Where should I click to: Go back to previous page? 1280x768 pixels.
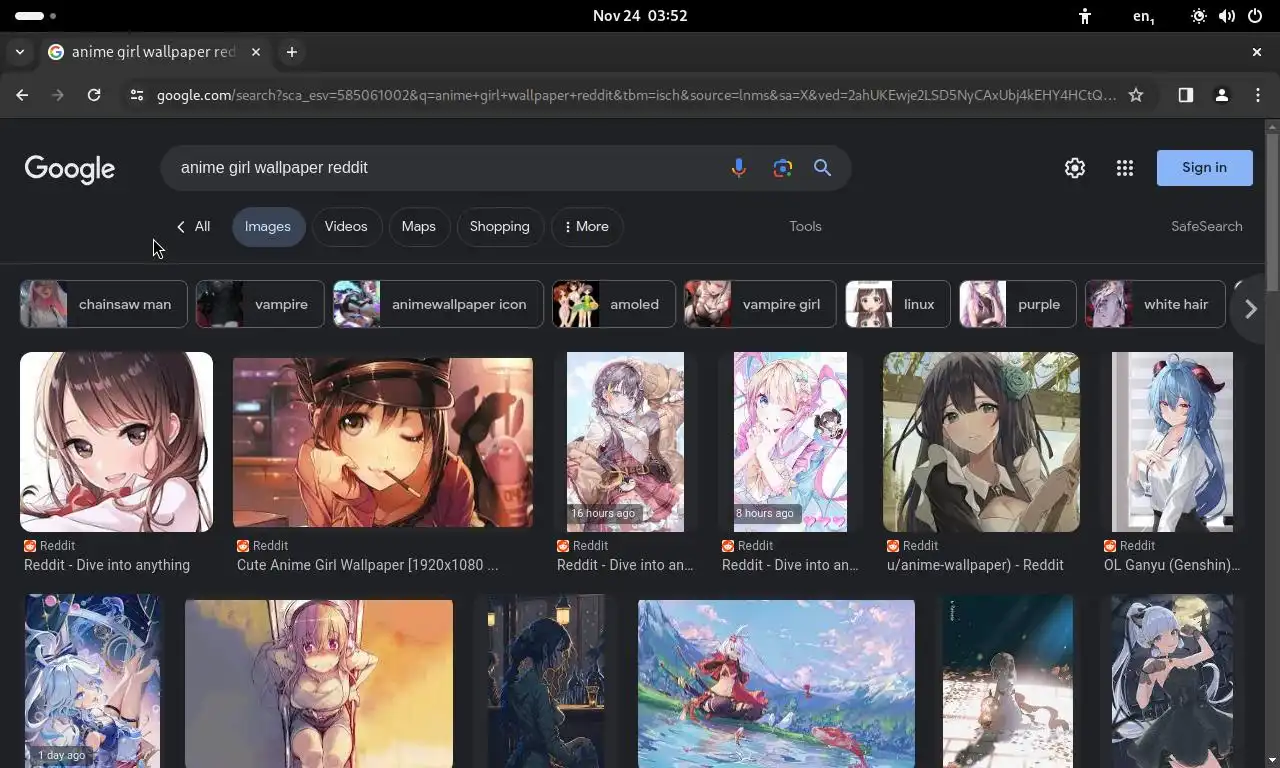(22, 95)
